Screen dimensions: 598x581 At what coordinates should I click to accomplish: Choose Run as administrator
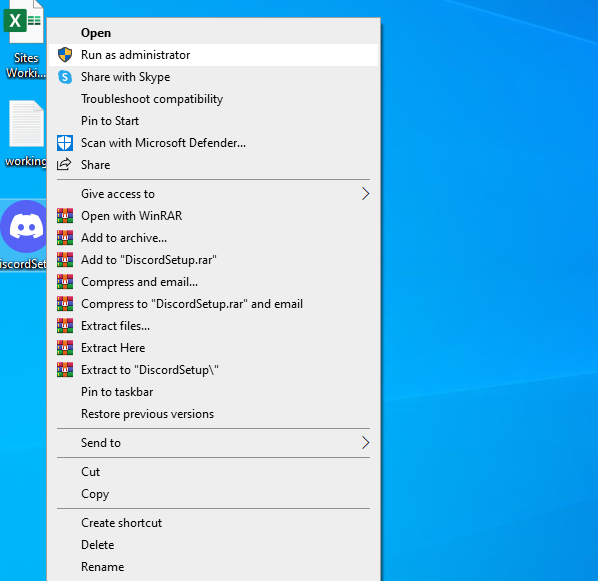point(214,55)
